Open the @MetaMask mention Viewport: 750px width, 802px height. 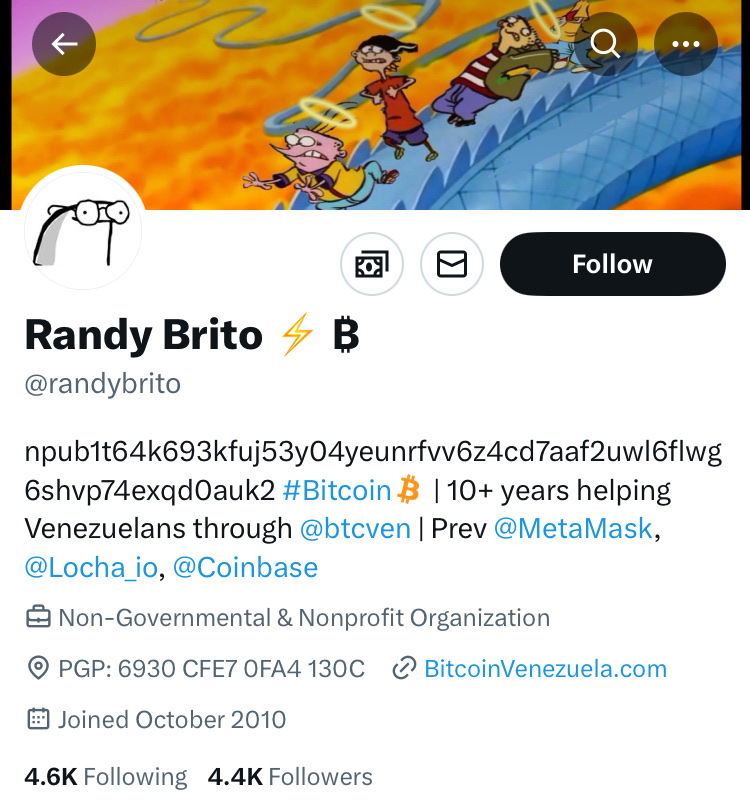click(x=573, y=528)
